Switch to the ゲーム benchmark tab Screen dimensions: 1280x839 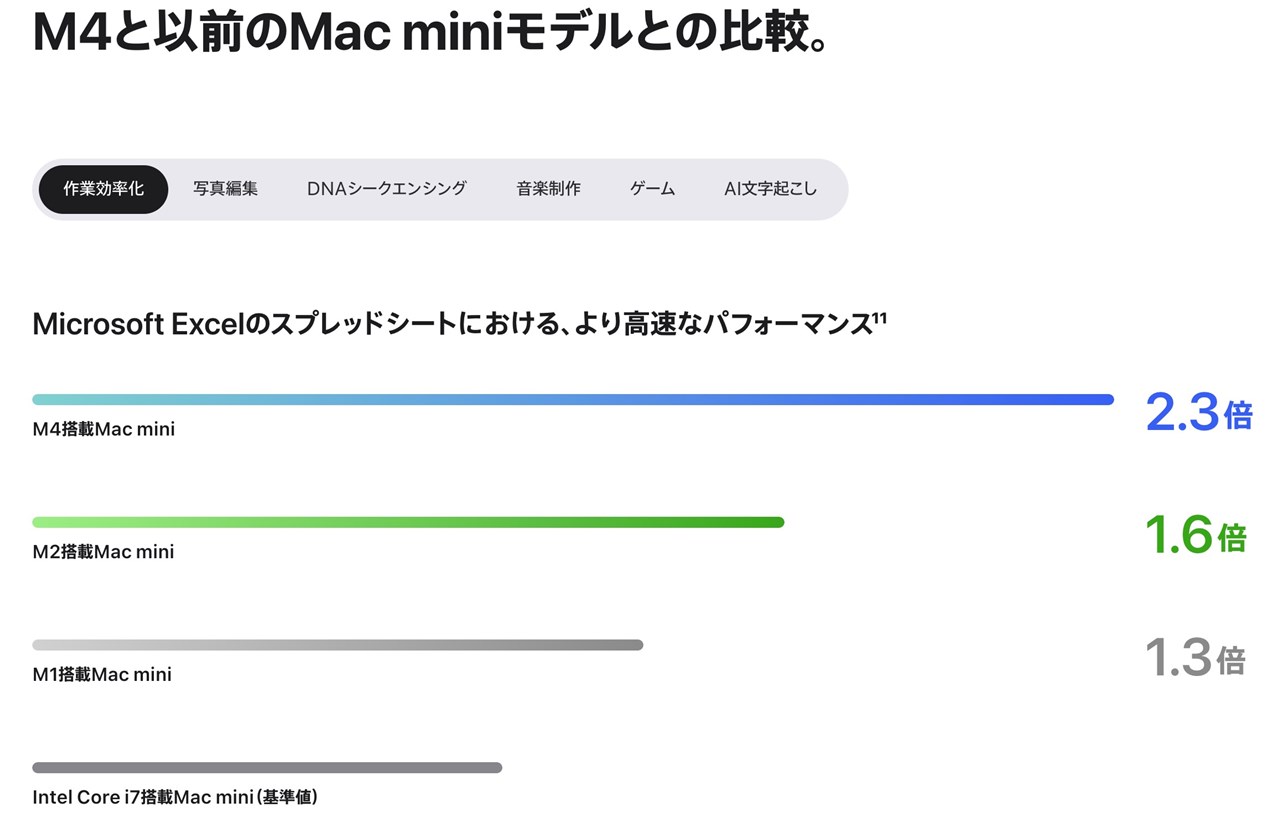click(652, 188)
